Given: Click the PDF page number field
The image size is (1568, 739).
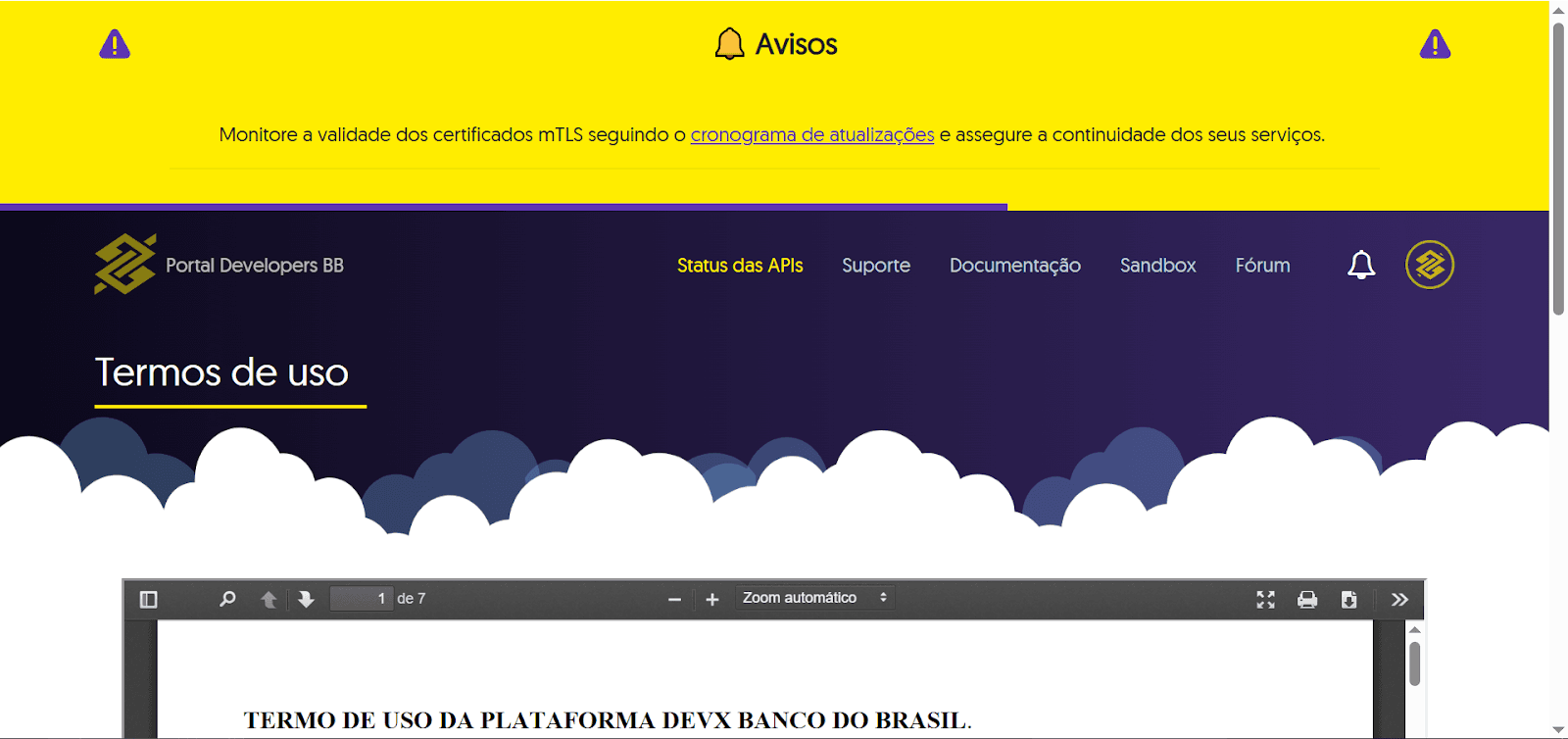Looking at the screenshot, I should [361, 598].
